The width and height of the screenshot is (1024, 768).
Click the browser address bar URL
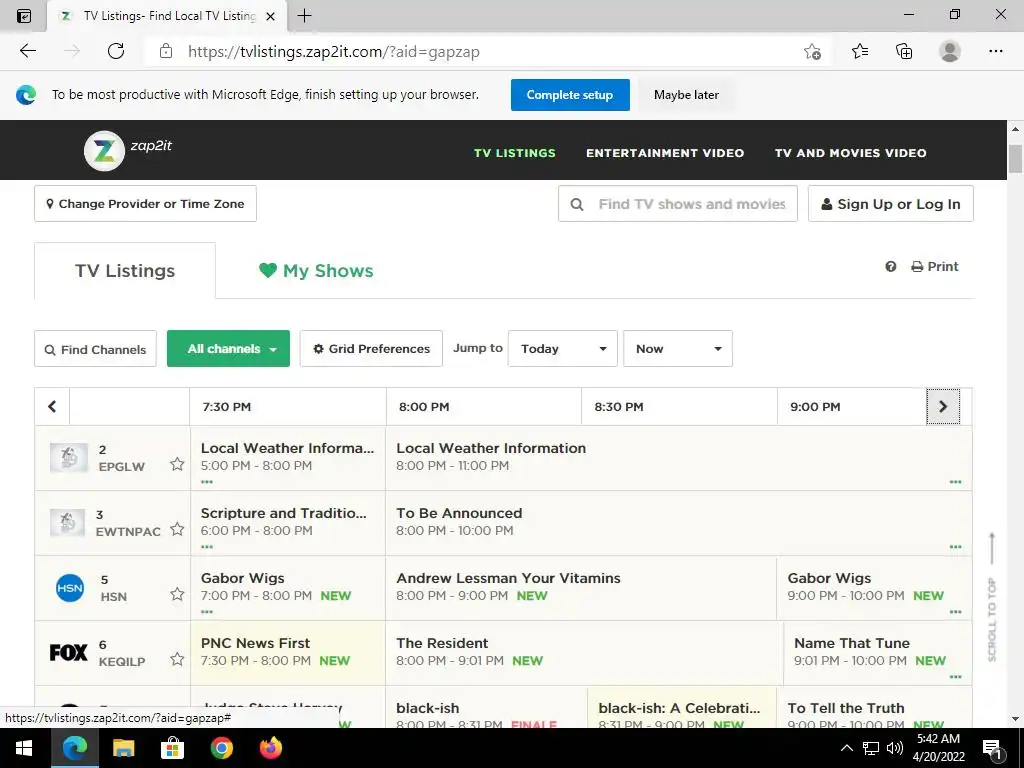(x=334, y=52)
